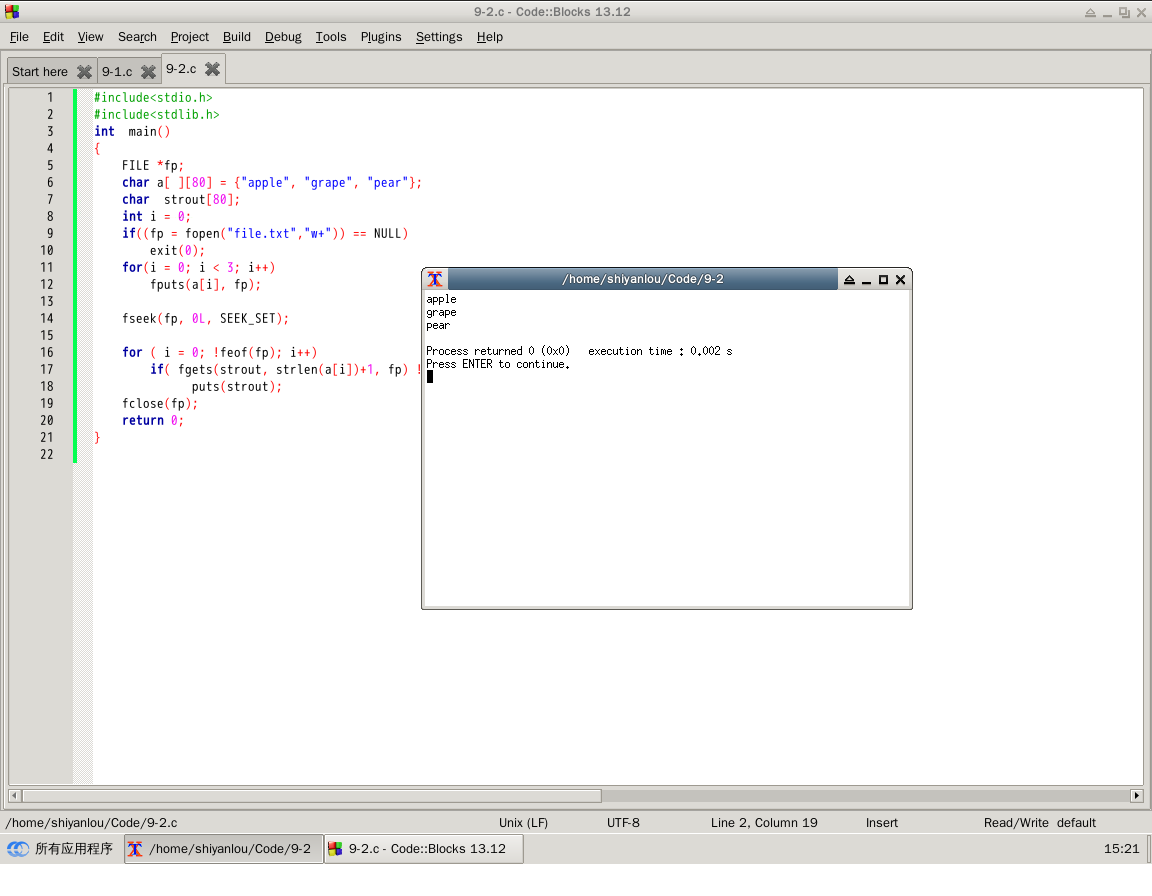The width and height of the screenshot is (1152, 896).
Task: Click the terminal window's X menu icon
Action: (x=435, y=279)
